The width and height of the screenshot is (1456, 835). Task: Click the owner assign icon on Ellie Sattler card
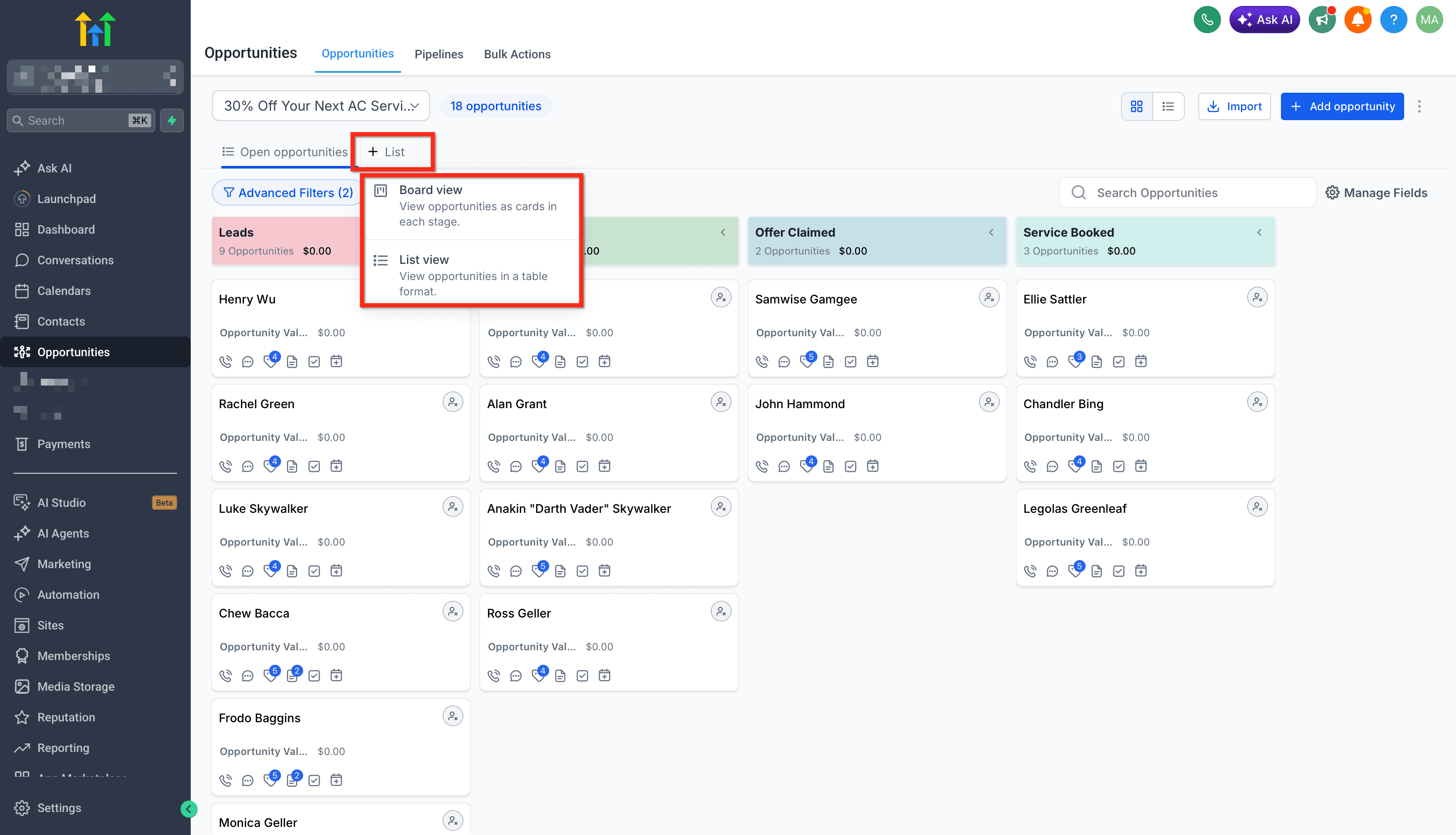[1257, 297]
